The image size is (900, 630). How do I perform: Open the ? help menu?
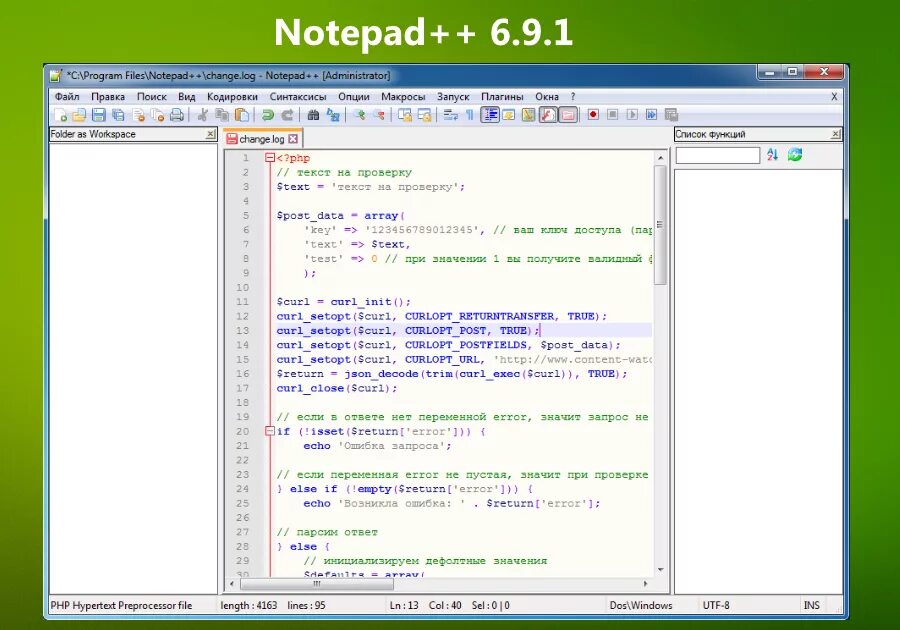coord(573,96)
